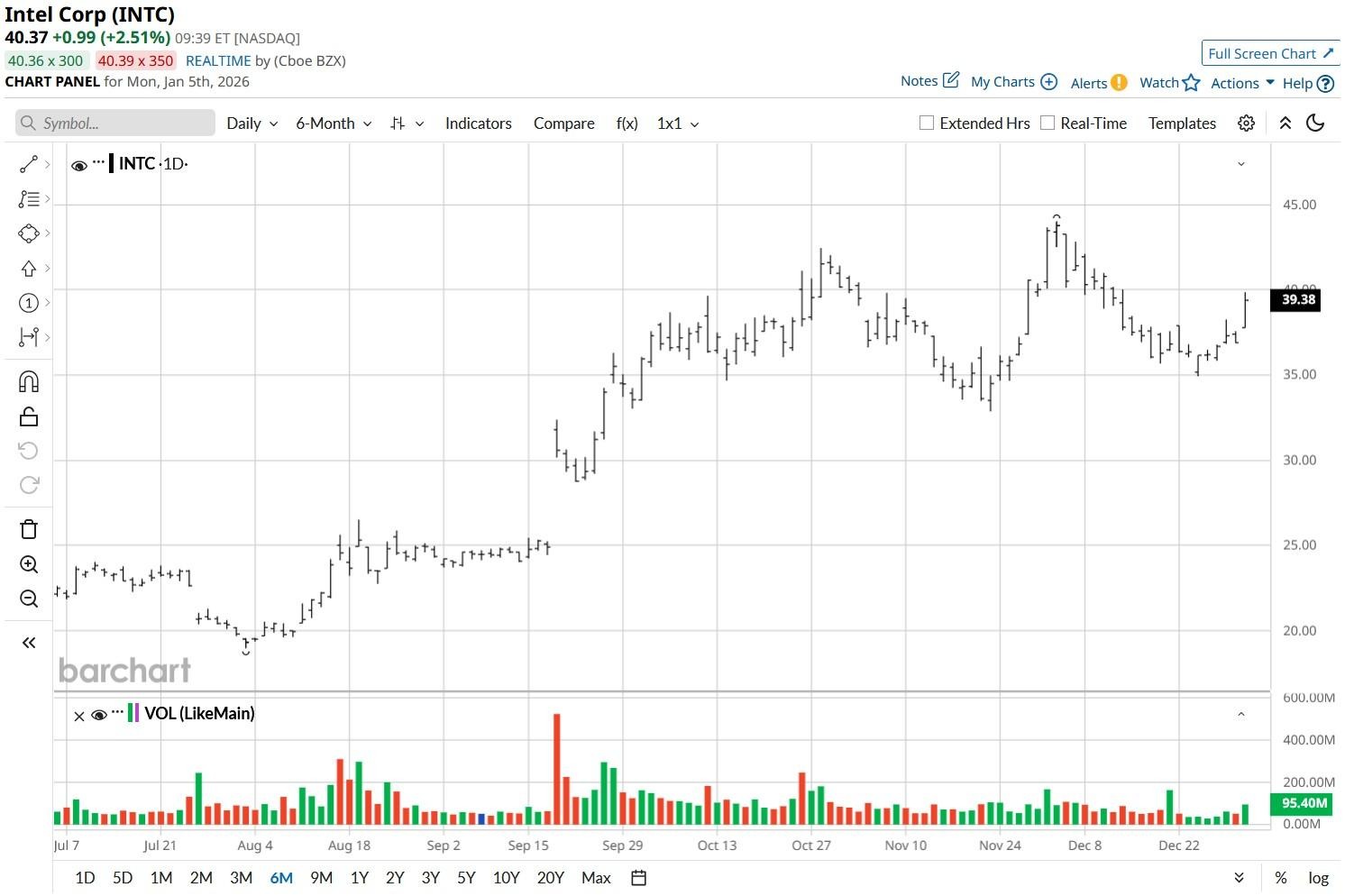This screenshot has height=896, width=1345.
Task: Click the VOL indicator color bars icon
Action: [x=133, y=713]
